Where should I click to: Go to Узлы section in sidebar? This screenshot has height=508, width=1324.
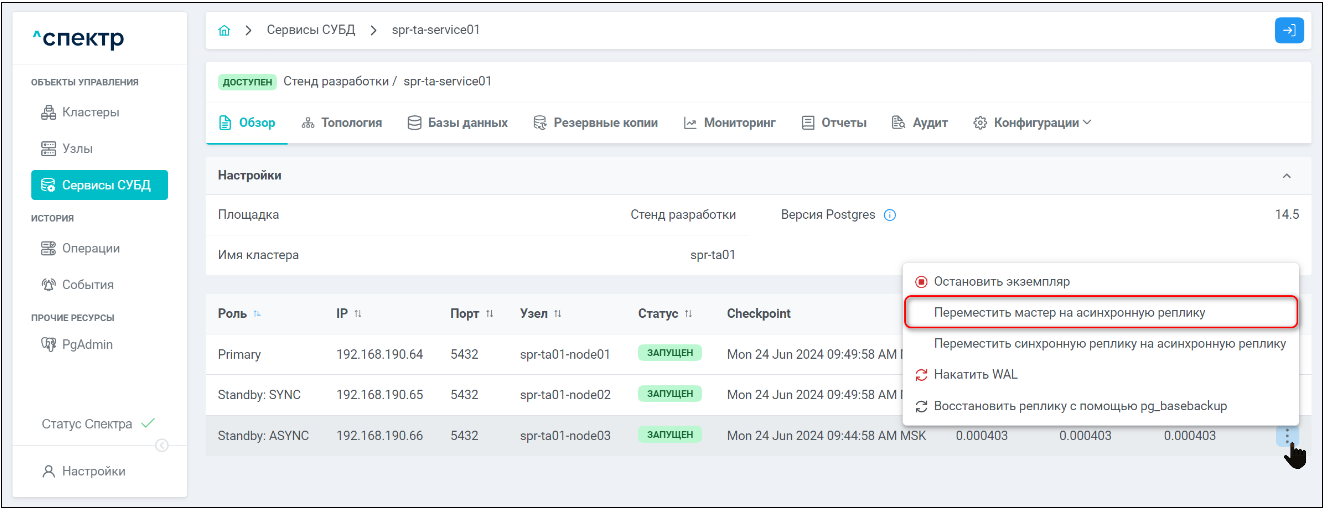[77, 148]
